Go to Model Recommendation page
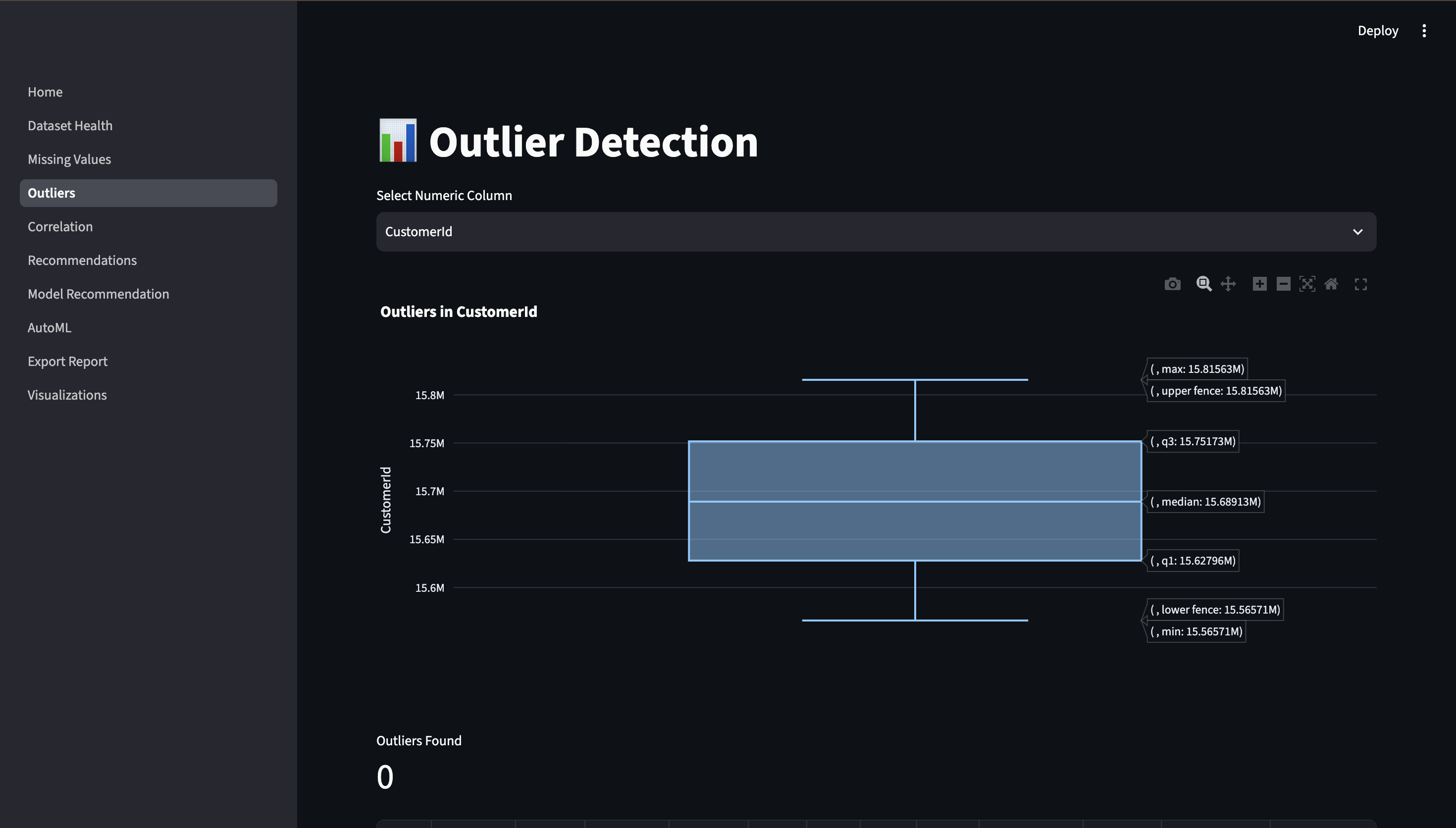Image resolution: width=1456 pixels, height=828 pixels. tap(99, 294)
